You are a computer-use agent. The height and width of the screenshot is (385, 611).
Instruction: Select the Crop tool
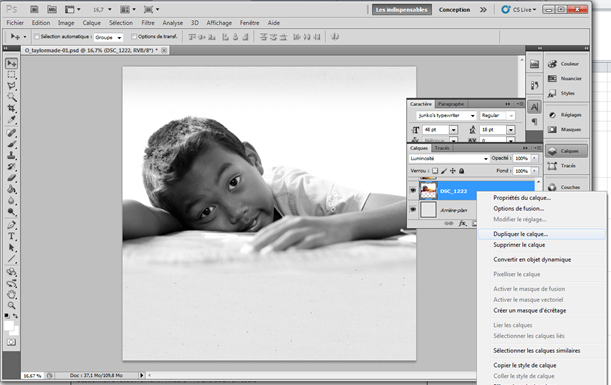pyautogui.click(x=11, y=108)
